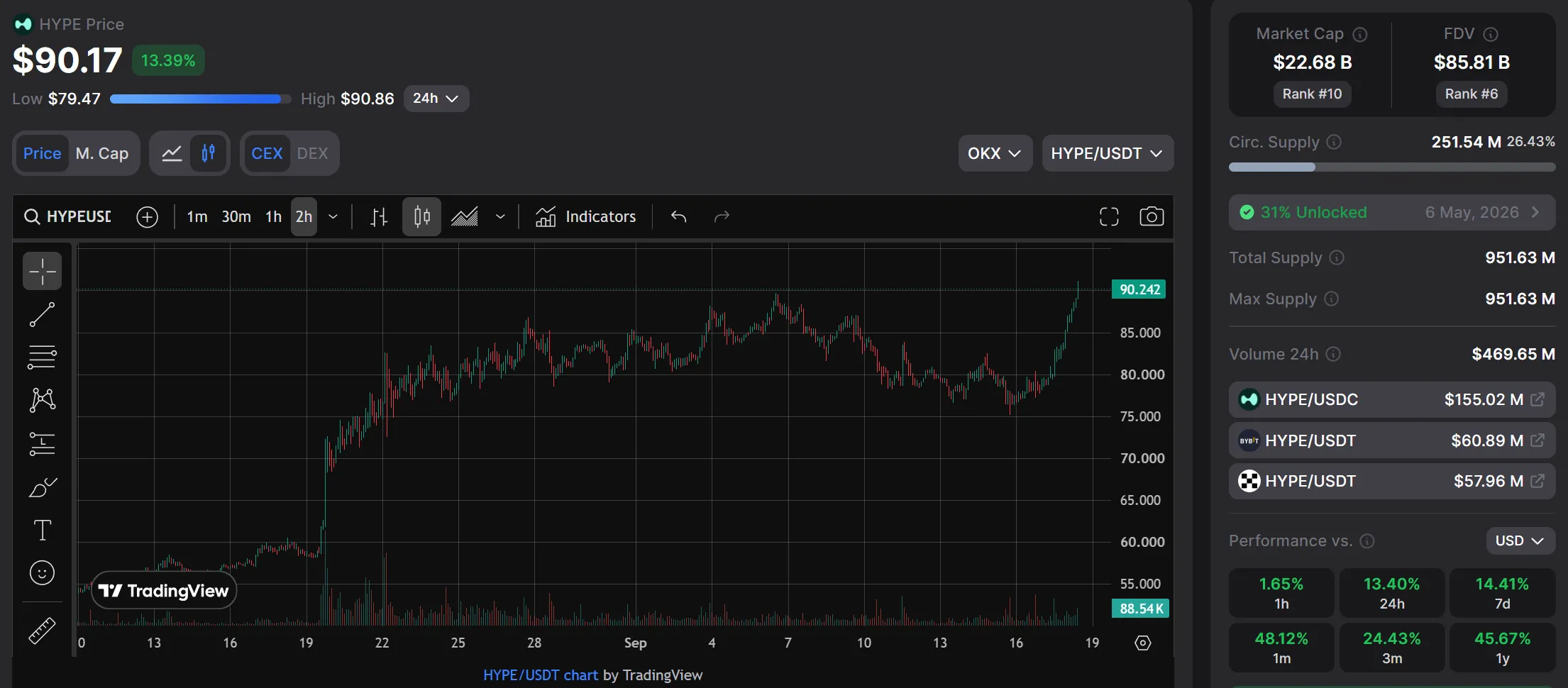Click the 90.242 current price label
This screenshot has width=1568, height=688.
pos(1139,289)
